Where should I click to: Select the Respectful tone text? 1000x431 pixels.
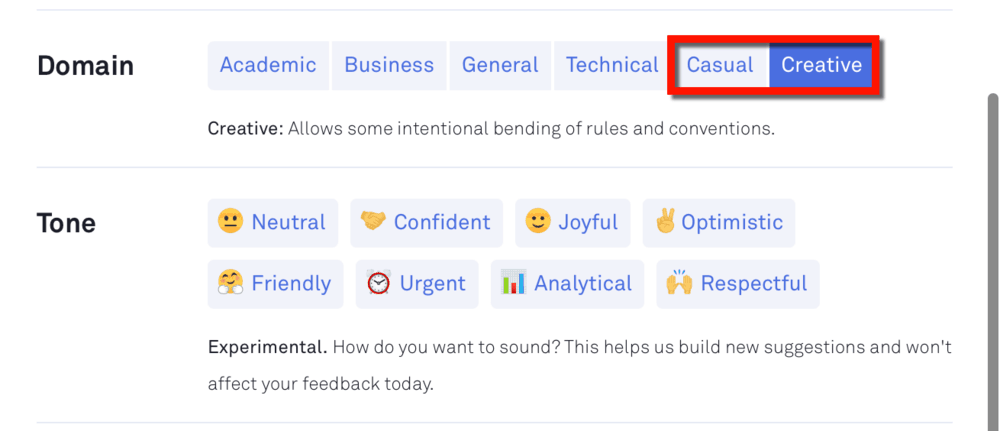[x=754, y=284]
